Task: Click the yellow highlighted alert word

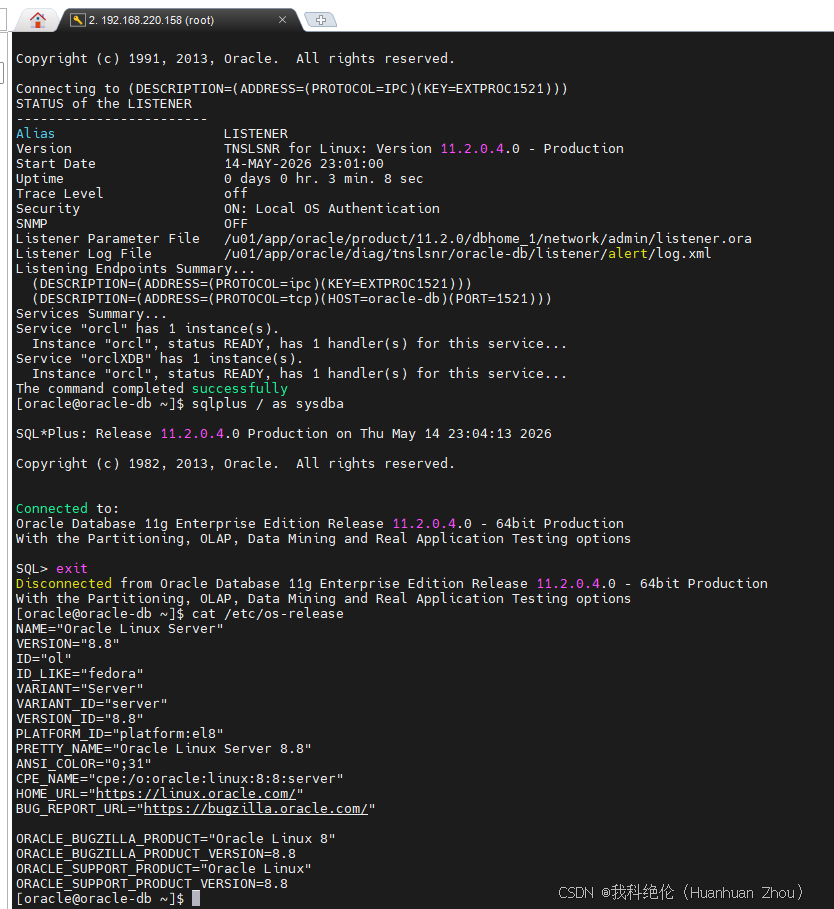Action: click(627, 253)
